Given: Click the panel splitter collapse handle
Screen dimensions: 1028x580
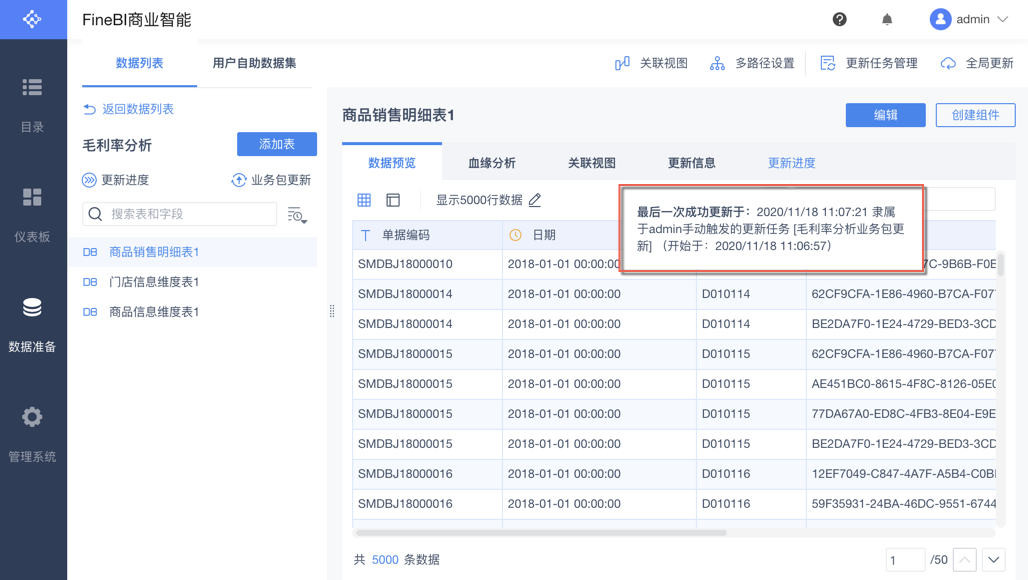Looking at the screenshot, I should [x=332, y=311].
